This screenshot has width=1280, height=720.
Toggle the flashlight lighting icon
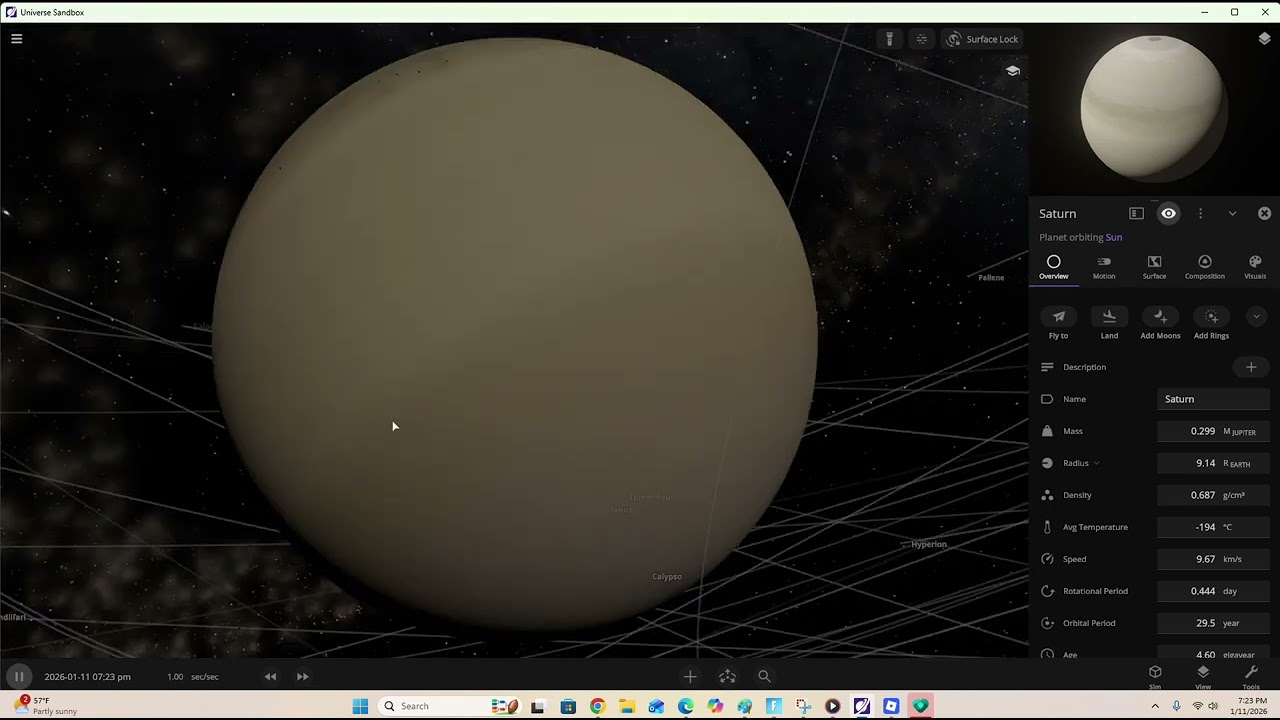(889, 39)
